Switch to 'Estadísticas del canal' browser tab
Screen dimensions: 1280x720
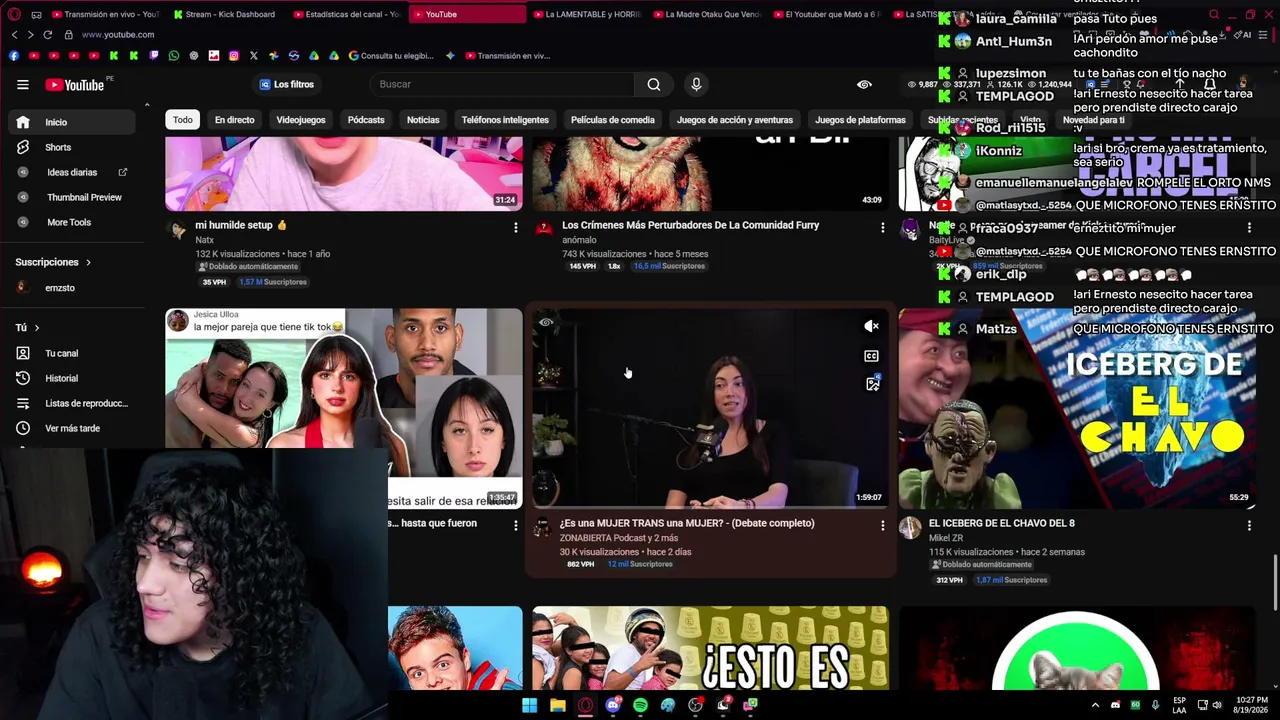point(348,14)
